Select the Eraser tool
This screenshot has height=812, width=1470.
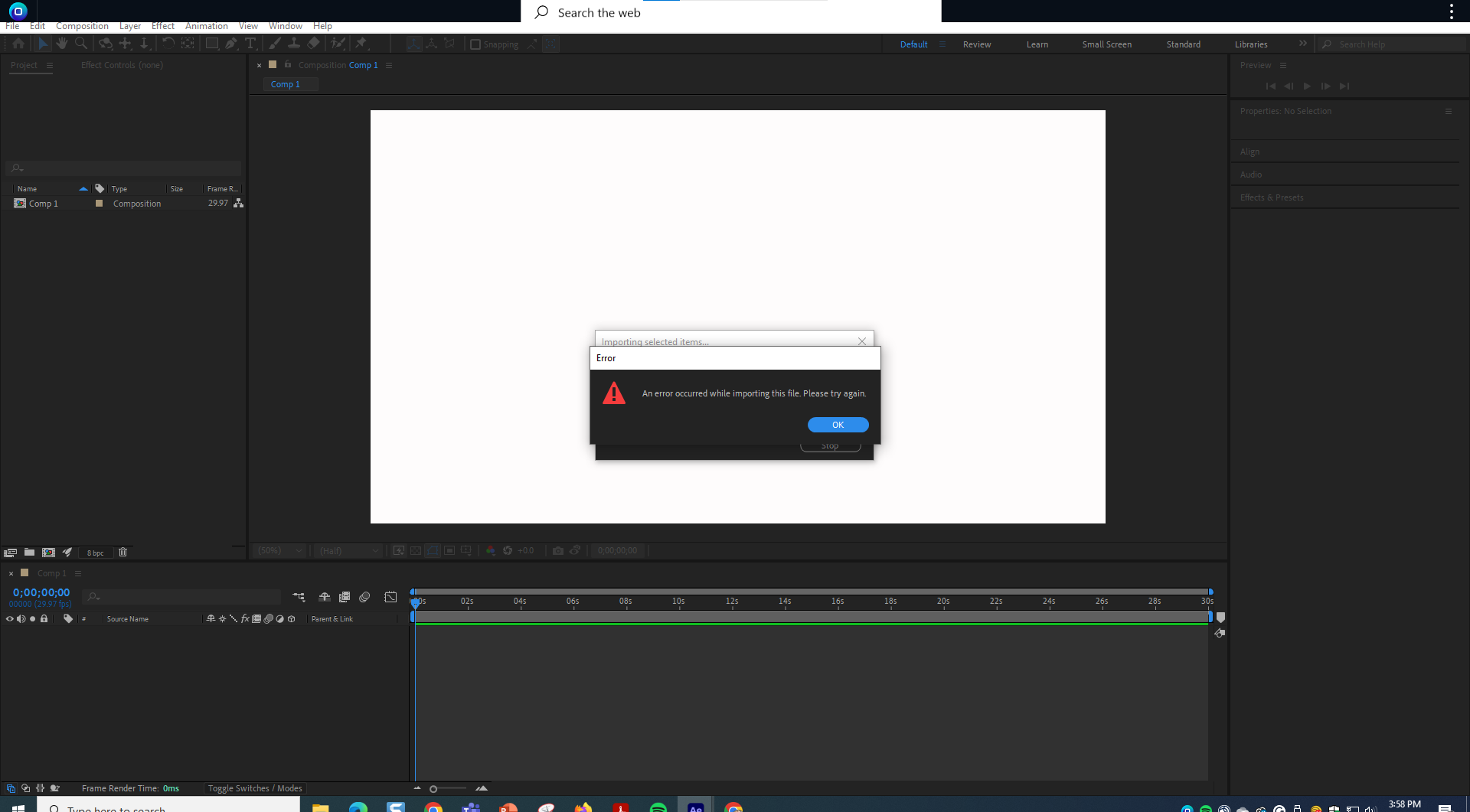coord(312,44)
